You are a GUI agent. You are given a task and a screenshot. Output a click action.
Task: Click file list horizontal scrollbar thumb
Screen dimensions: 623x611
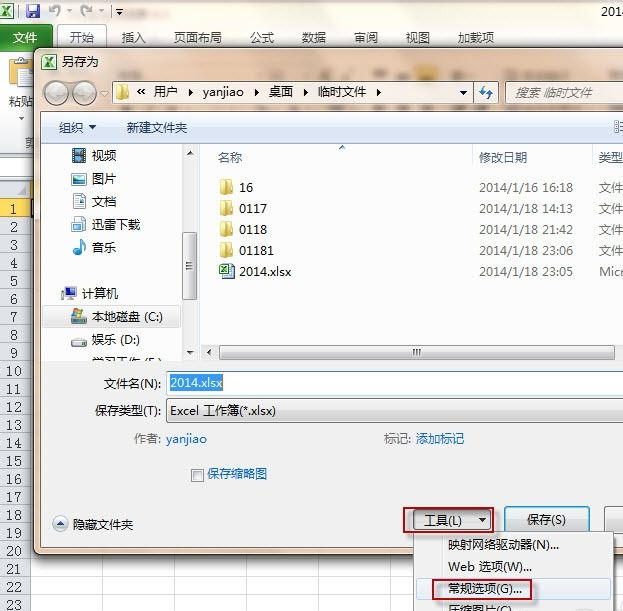coord(416,352)
